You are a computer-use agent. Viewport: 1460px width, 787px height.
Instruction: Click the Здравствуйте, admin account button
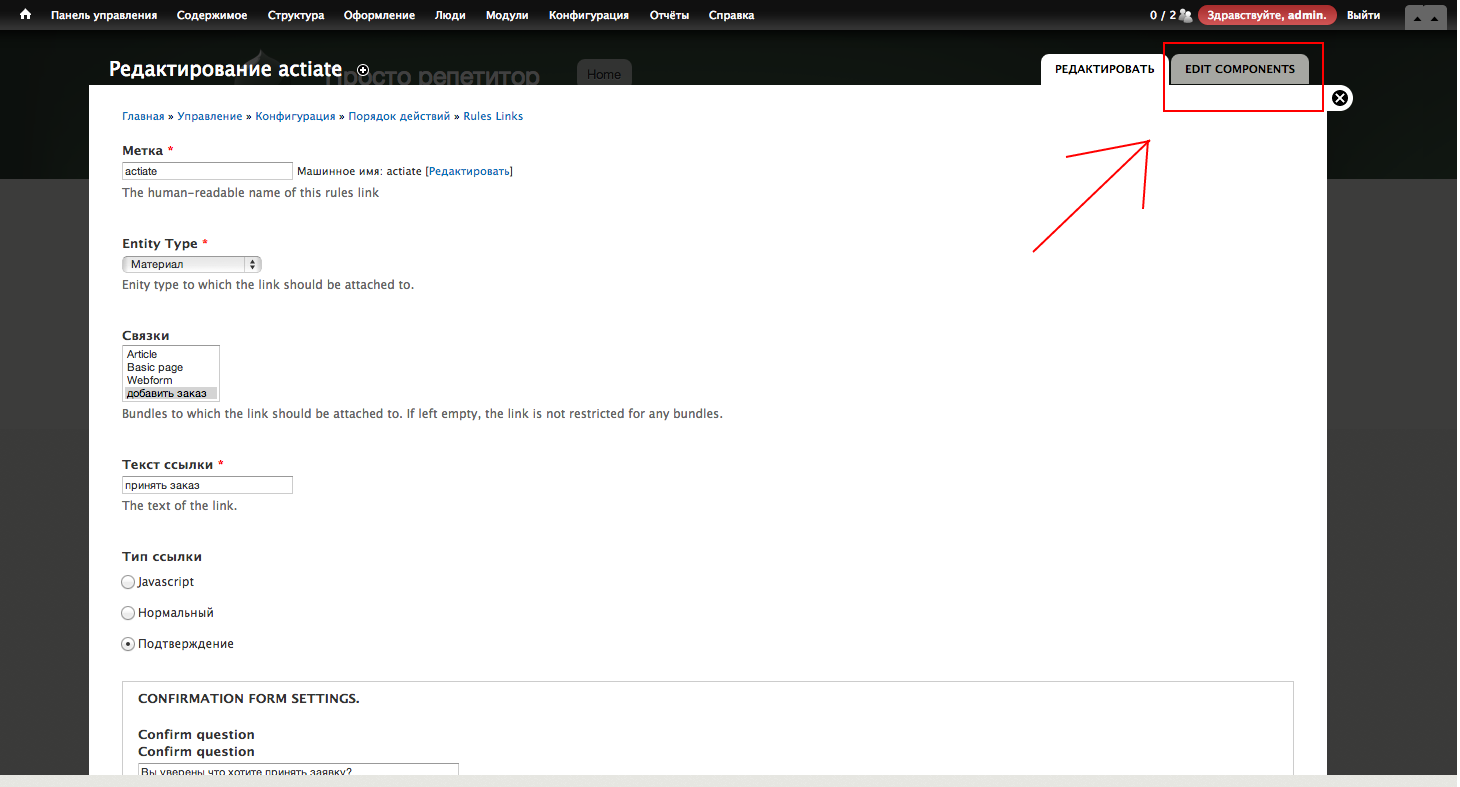1267,15
